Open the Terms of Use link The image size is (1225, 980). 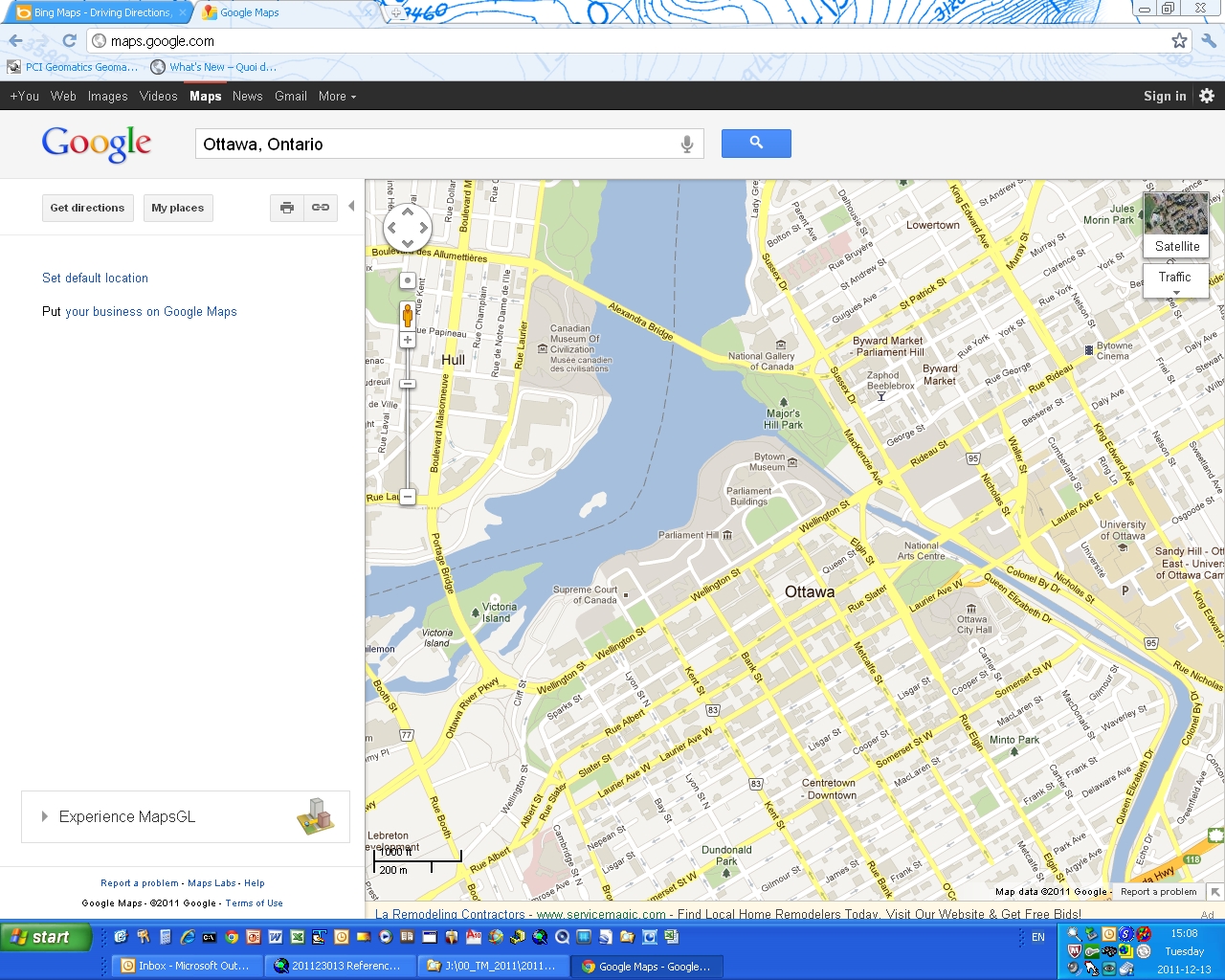tap(254, 903)
